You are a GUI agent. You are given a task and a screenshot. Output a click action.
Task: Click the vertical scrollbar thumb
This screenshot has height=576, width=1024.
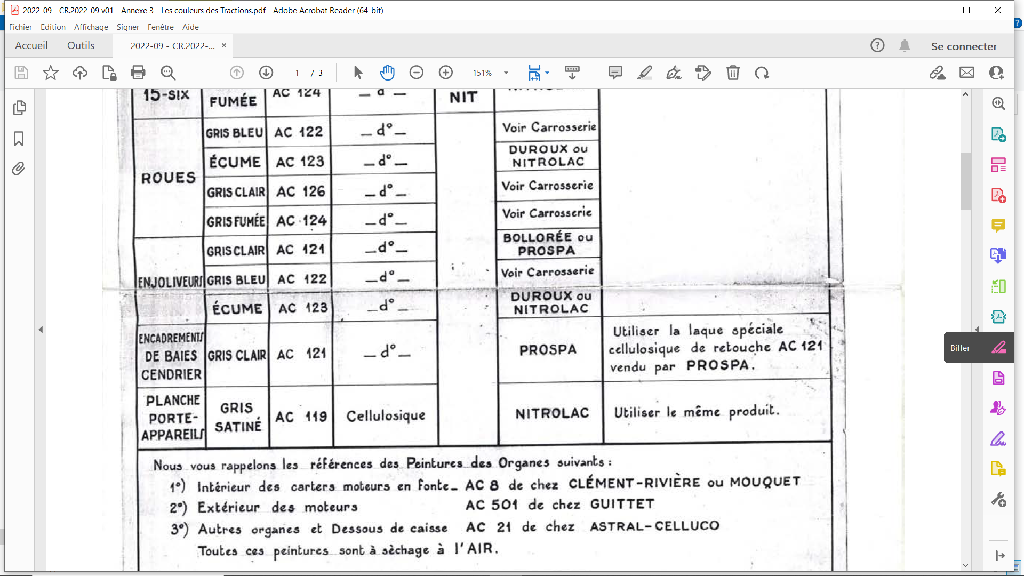coord(965,181)
